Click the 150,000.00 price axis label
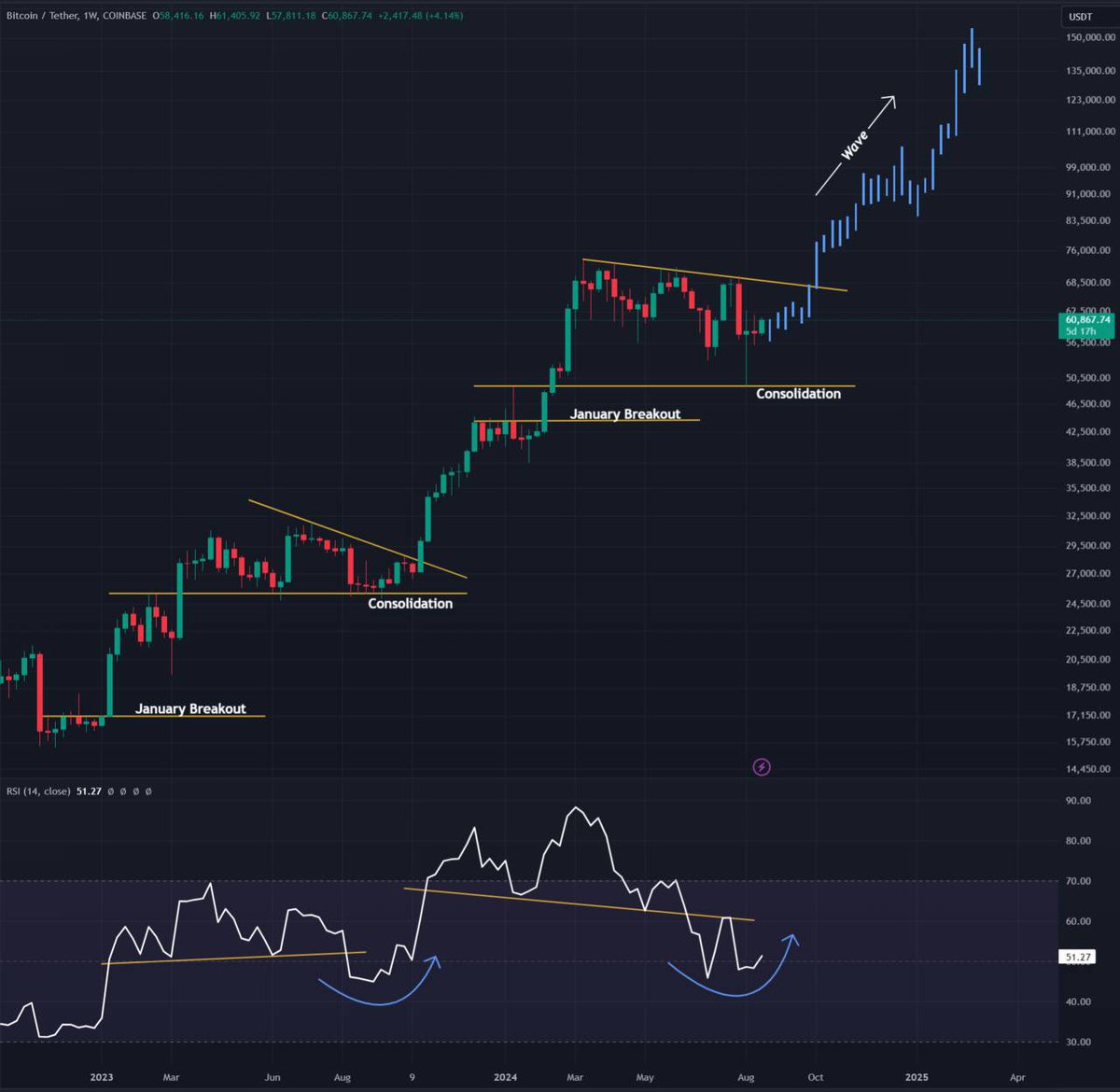This screenshot has height=1092, width=1120. point(1090,37)
